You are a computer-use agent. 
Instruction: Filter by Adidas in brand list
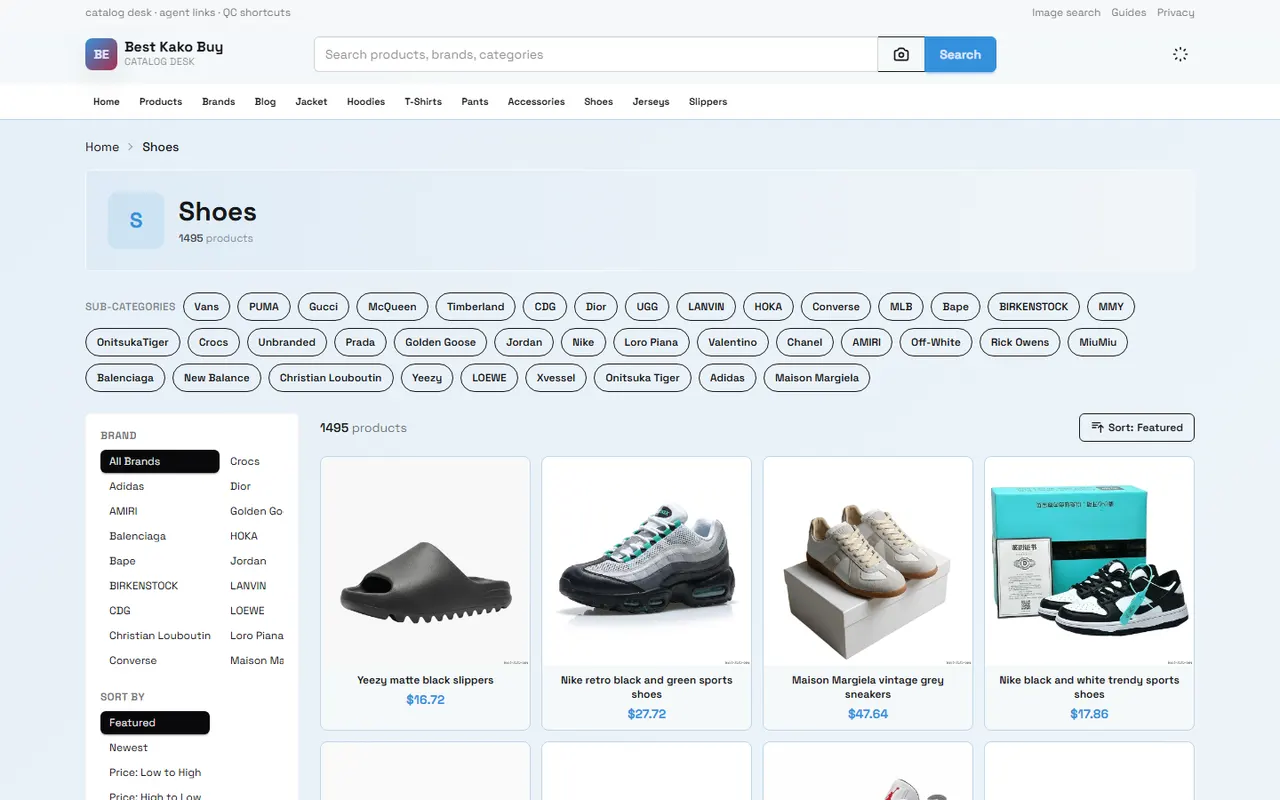(x=127, y=486)
